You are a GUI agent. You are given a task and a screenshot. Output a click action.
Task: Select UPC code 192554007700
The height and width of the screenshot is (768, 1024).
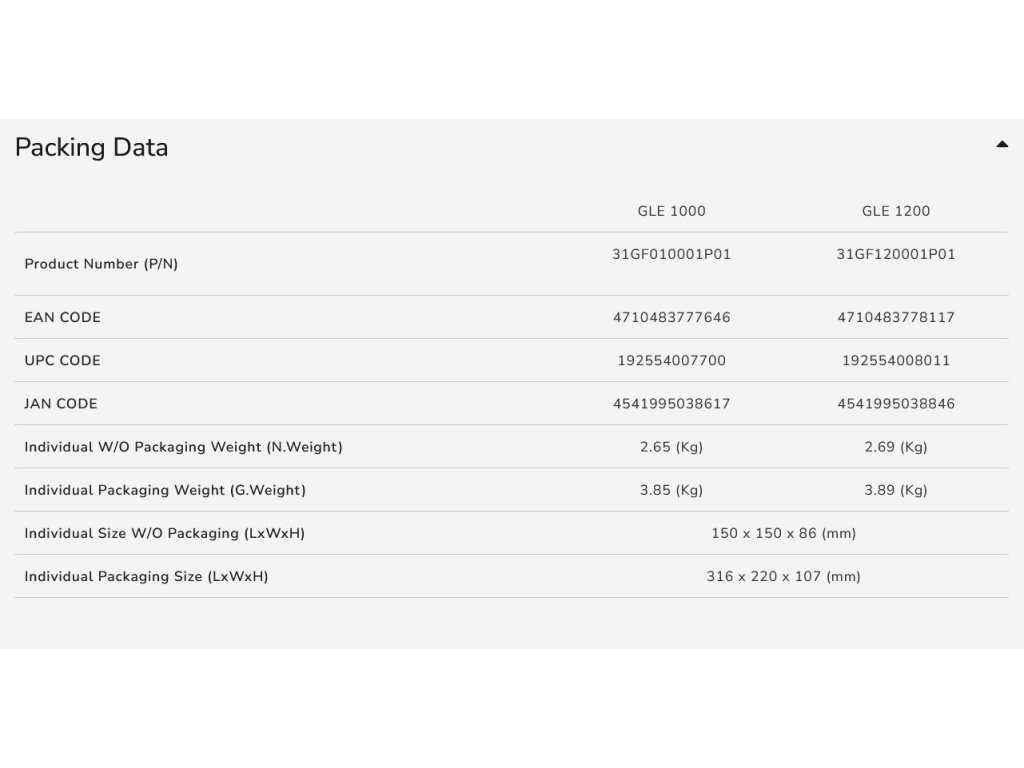(x=671, y=360)
